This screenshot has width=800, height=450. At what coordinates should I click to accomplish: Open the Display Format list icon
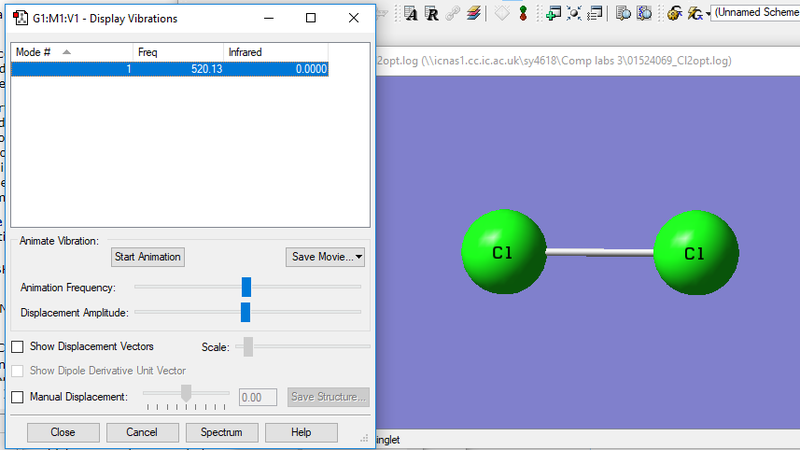click(x=595, y=13)
